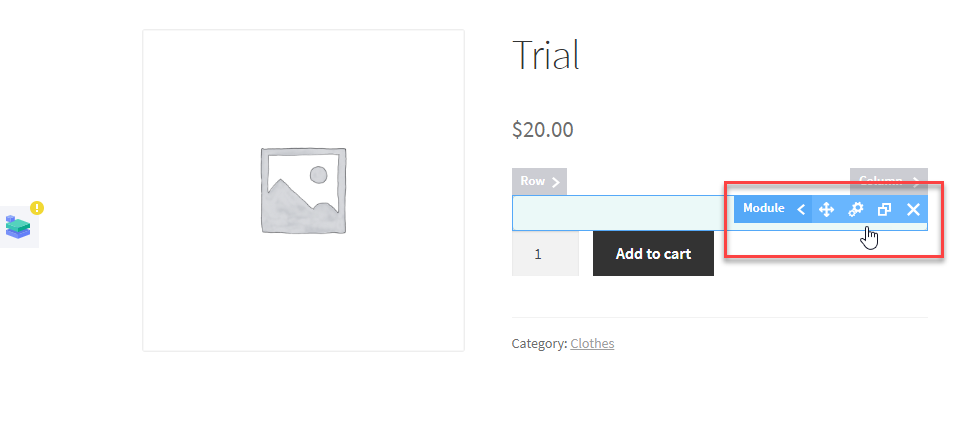Open the product image frame

(303, 190)
